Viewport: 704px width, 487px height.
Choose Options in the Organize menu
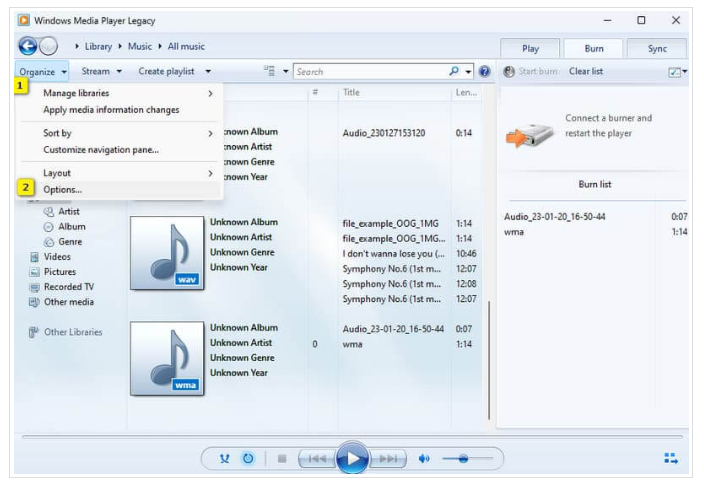click(119, 190)
